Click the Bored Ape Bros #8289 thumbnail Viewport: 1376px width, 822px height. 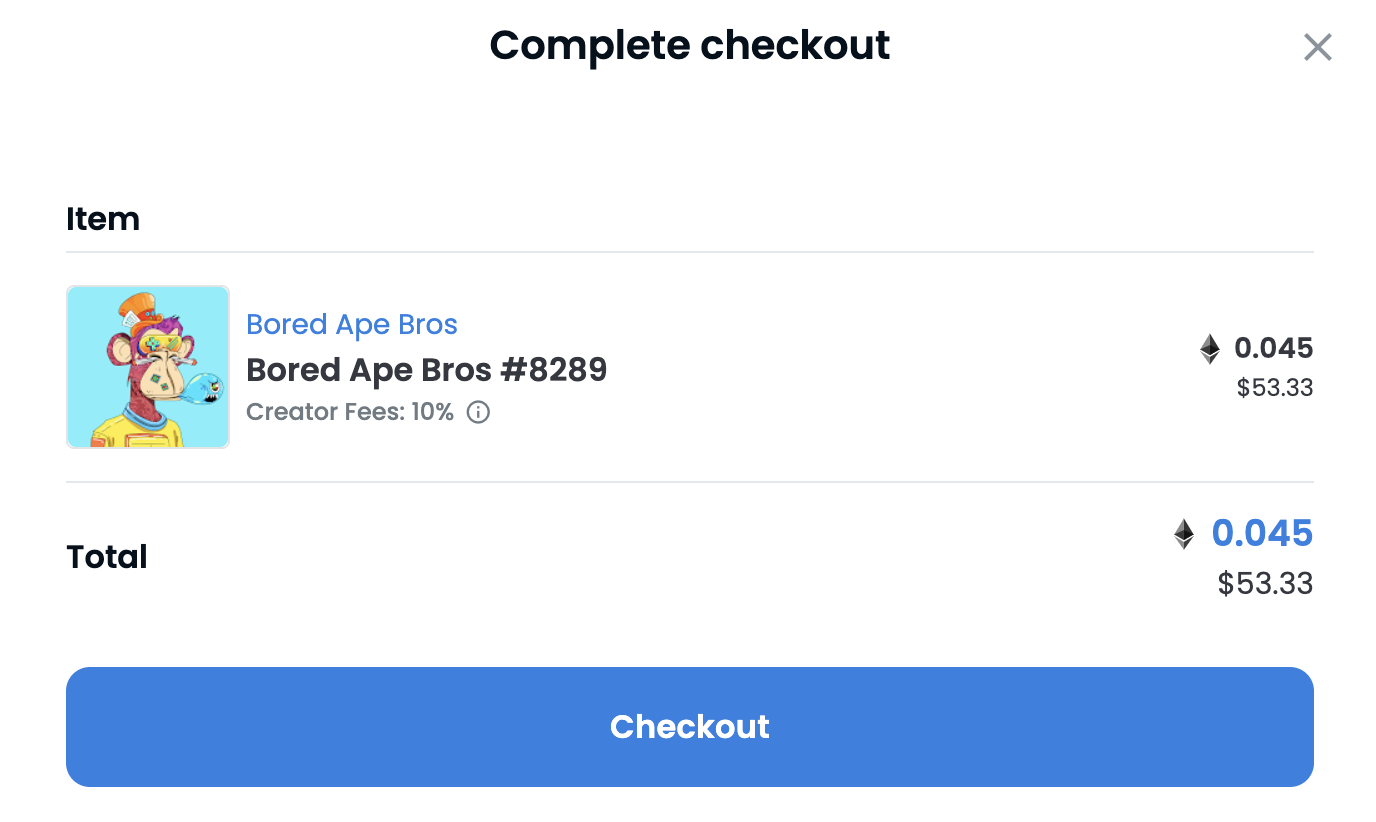148,367
